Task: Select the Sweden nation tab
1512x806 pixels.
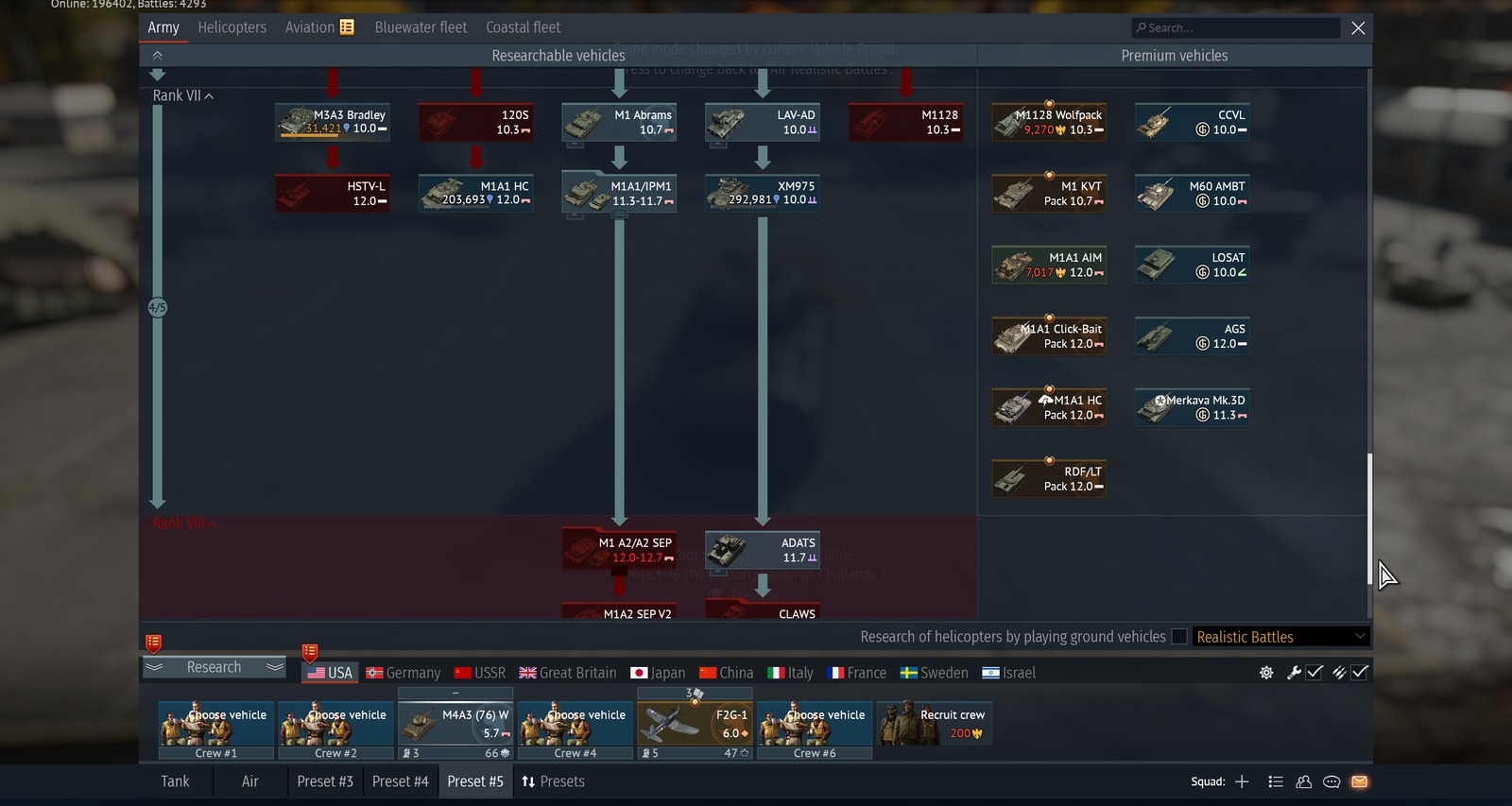Action: (934, 673)
